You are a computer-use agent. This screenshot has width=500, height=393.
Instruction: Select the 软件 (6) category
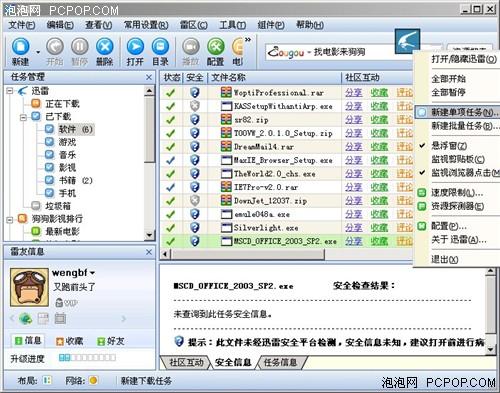coord(76,129)
